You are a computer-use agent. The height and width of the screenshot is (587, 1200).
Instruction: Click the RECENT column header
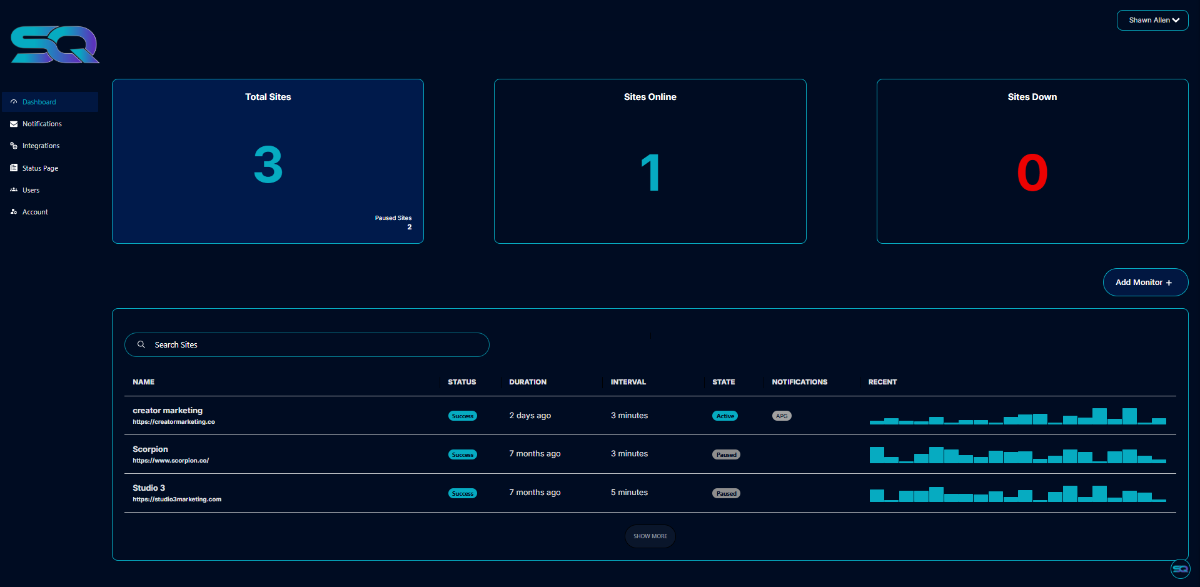(883, 382)
